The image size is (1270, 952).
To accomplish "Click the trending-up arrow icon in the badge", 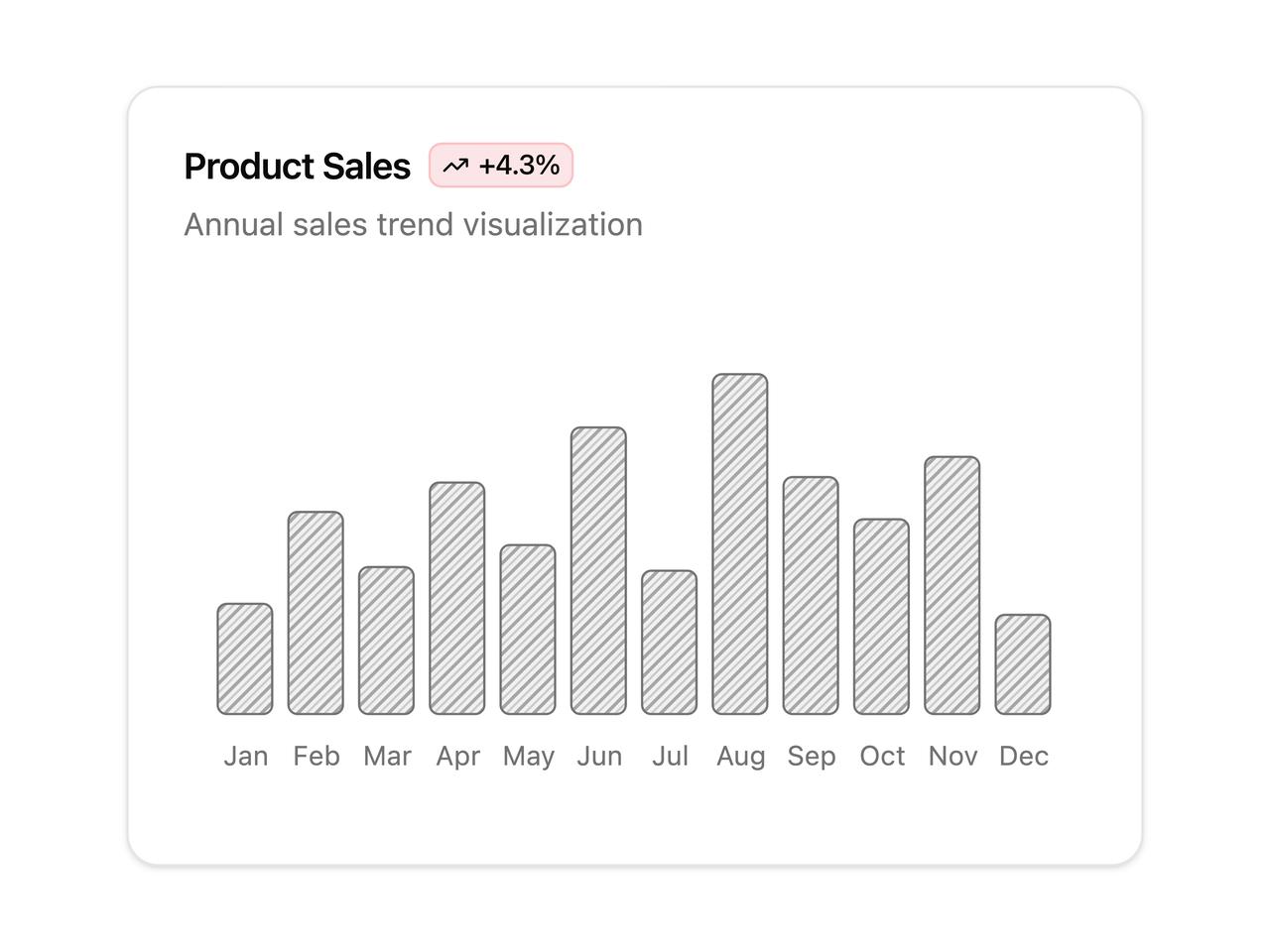I will [x=455, y=166].
